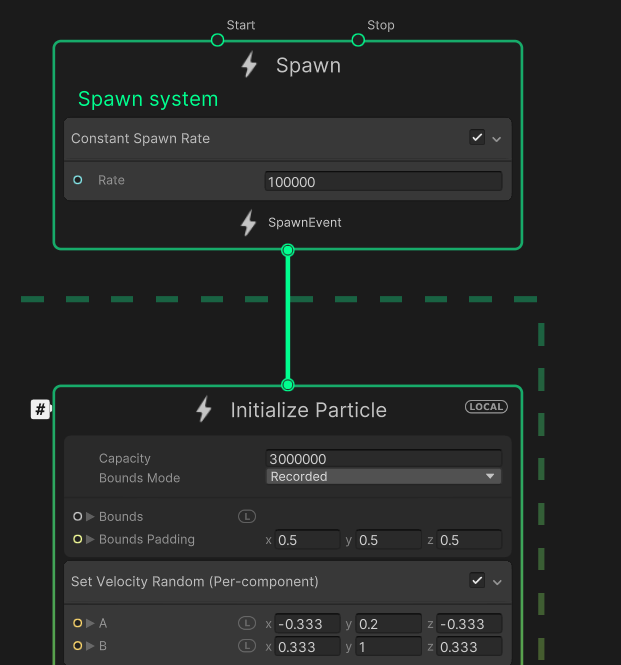Click the A velocity input slot port
621x665 pixels.
click(x=78, y=623)
